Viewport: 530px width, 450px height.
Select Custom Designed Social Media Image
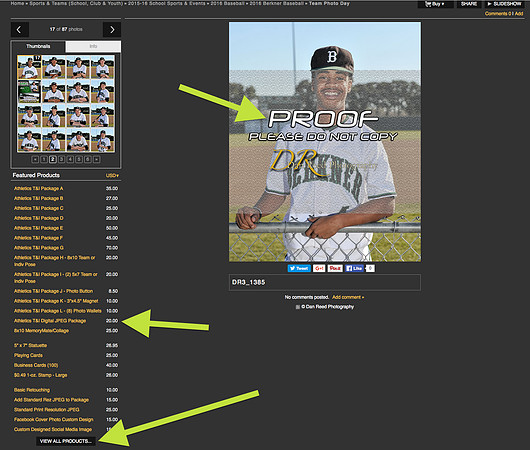pos(53,429)
